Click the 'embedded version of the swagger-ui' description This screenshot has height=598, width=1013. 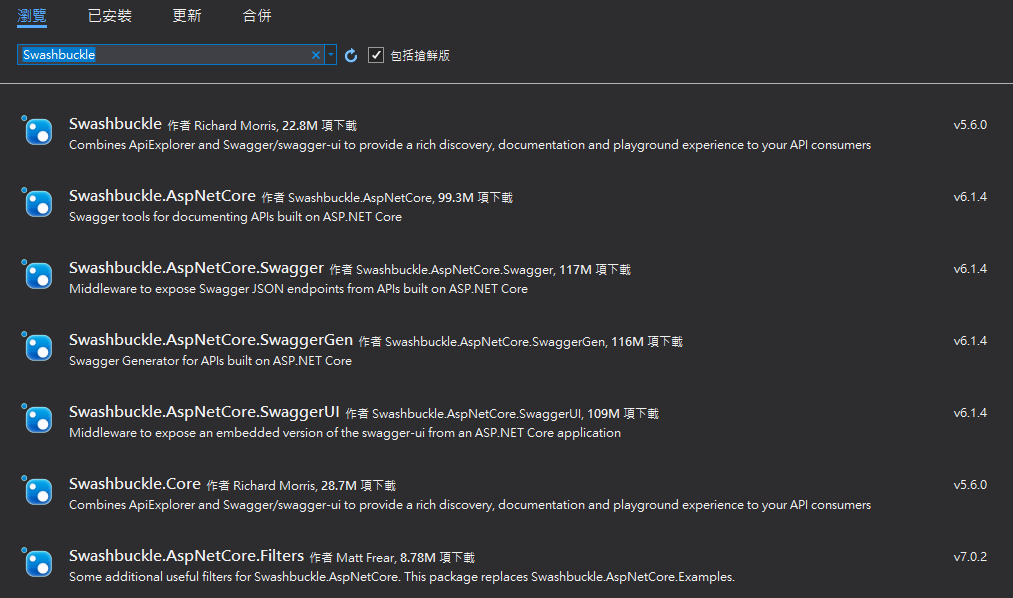[x=345, y=433]
